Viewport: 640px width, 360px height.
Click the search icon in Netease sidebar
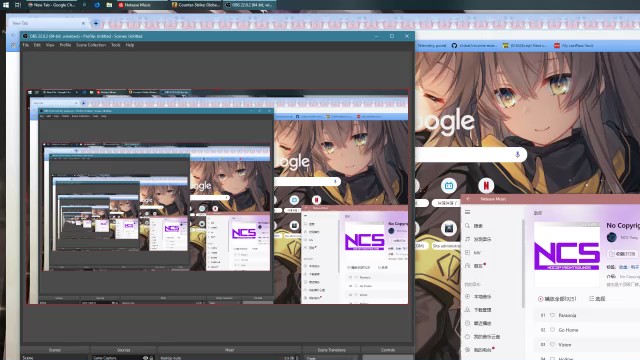coord(467,226)
